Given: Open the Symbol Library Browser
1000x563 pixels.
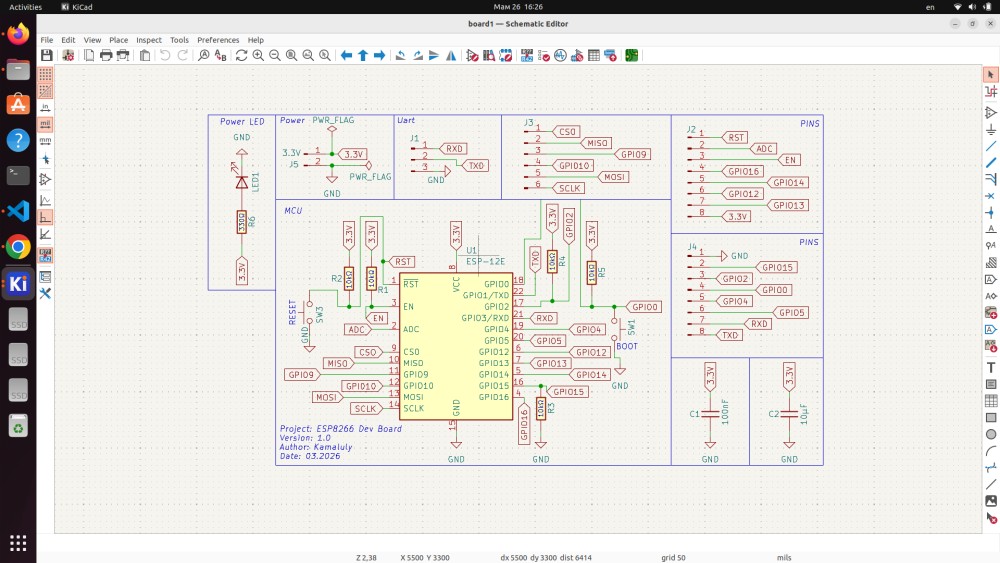Looking at the screenshot, I should (489, 55).
